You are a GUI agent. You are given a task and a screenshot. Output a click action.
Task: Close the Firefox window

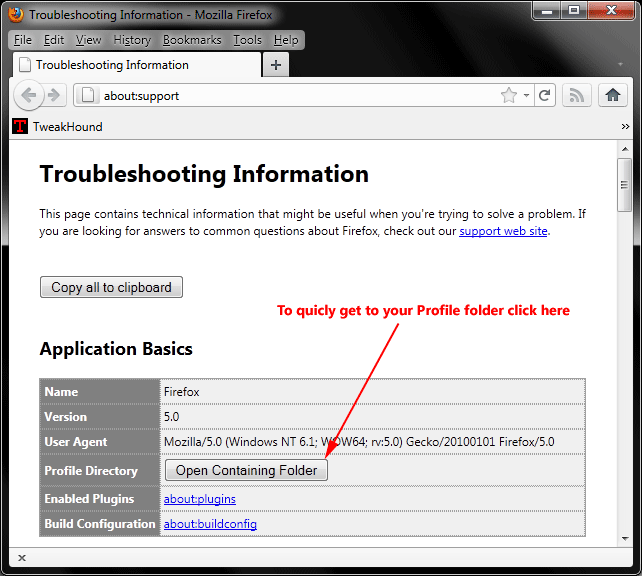pos(612,10)
